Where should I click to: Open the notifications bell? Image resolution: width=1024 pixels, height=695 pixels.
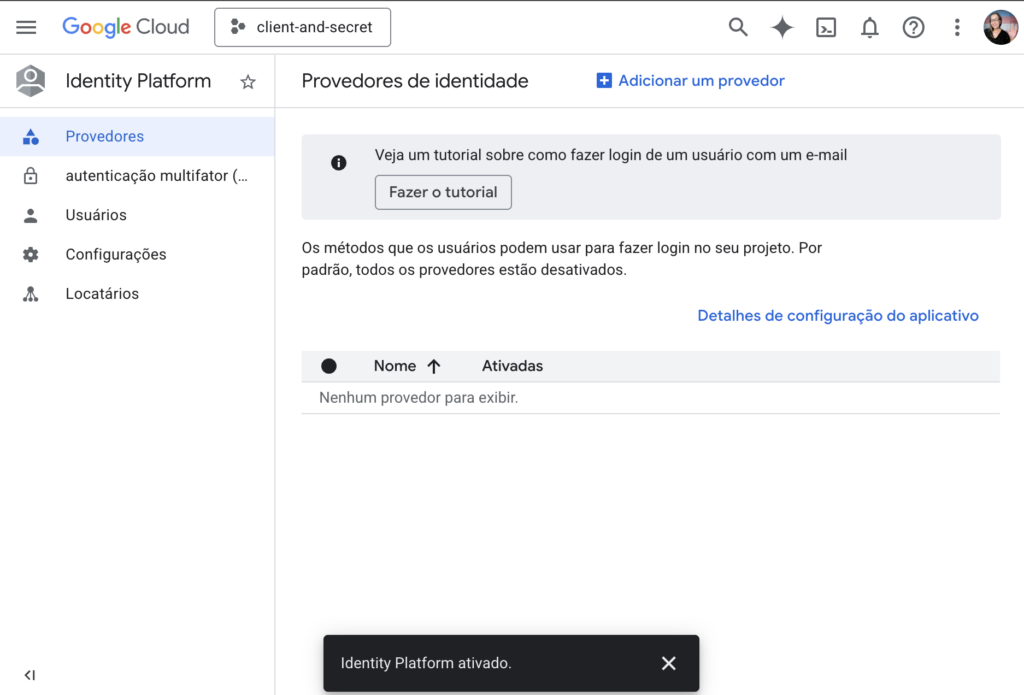tap(870, 27)
